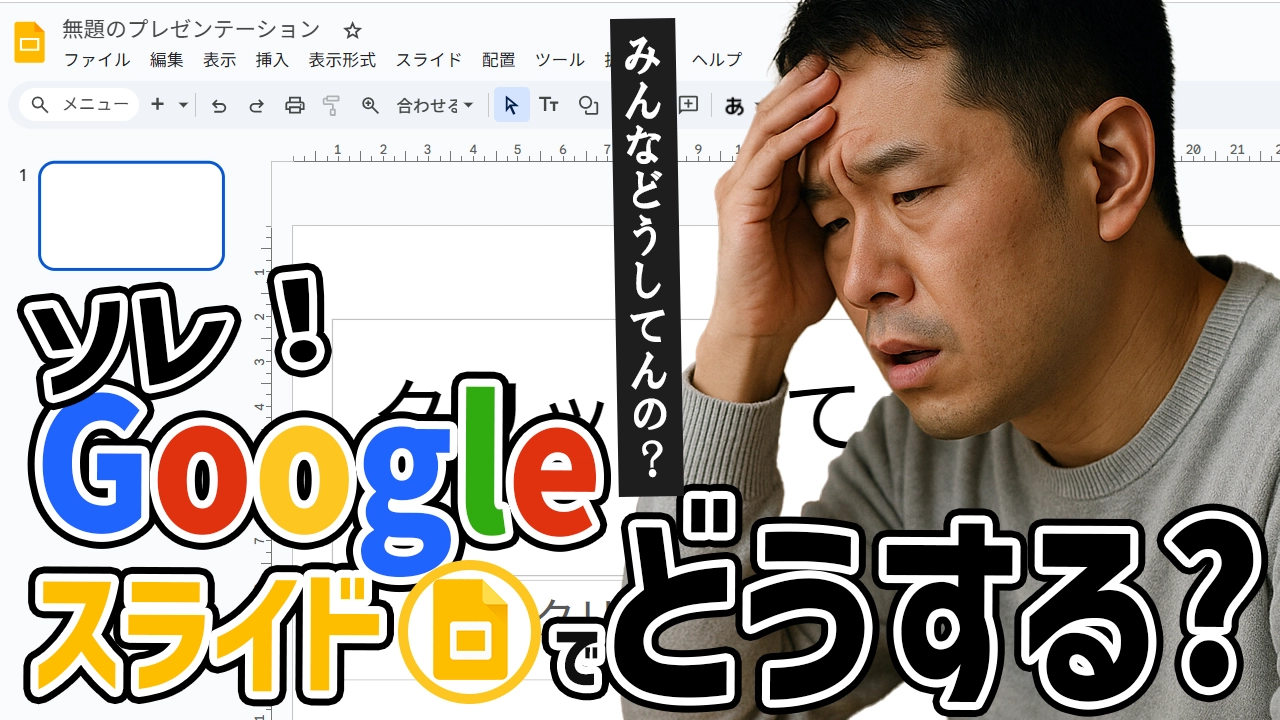Expand the new slide layout dropdown arrow
1280x720 pixels.
pyautogui.click(x=183, y=105)
